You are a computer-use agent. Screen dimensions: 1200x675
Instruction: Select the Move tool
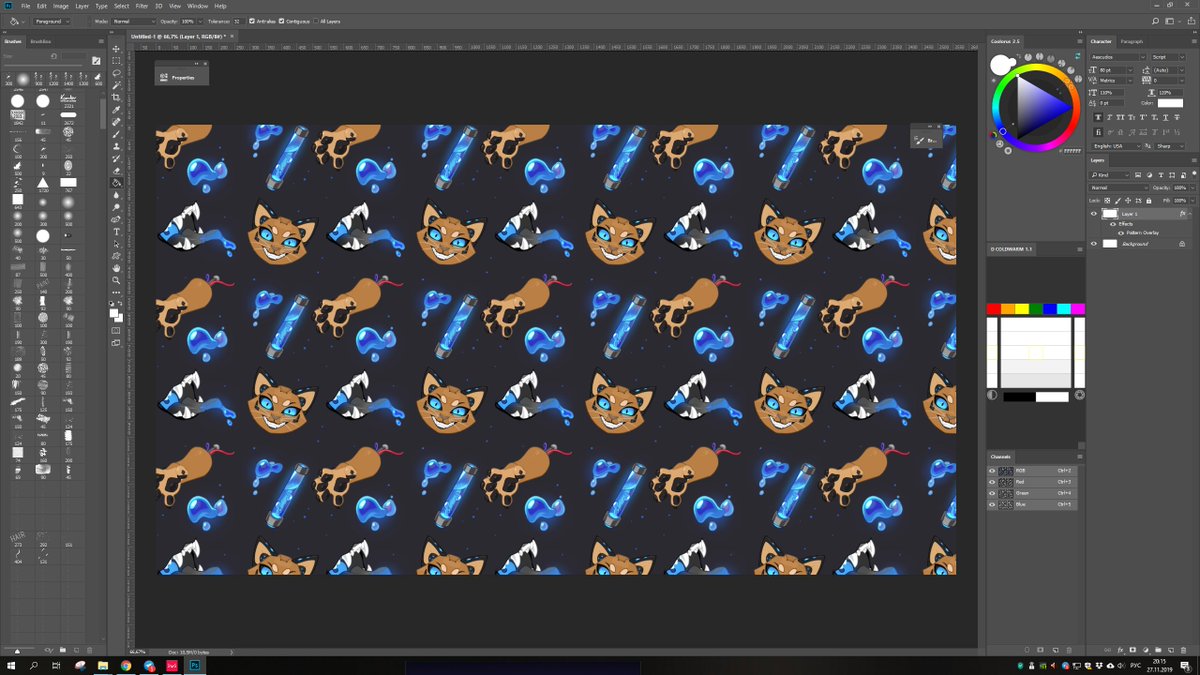click(116, 49)
